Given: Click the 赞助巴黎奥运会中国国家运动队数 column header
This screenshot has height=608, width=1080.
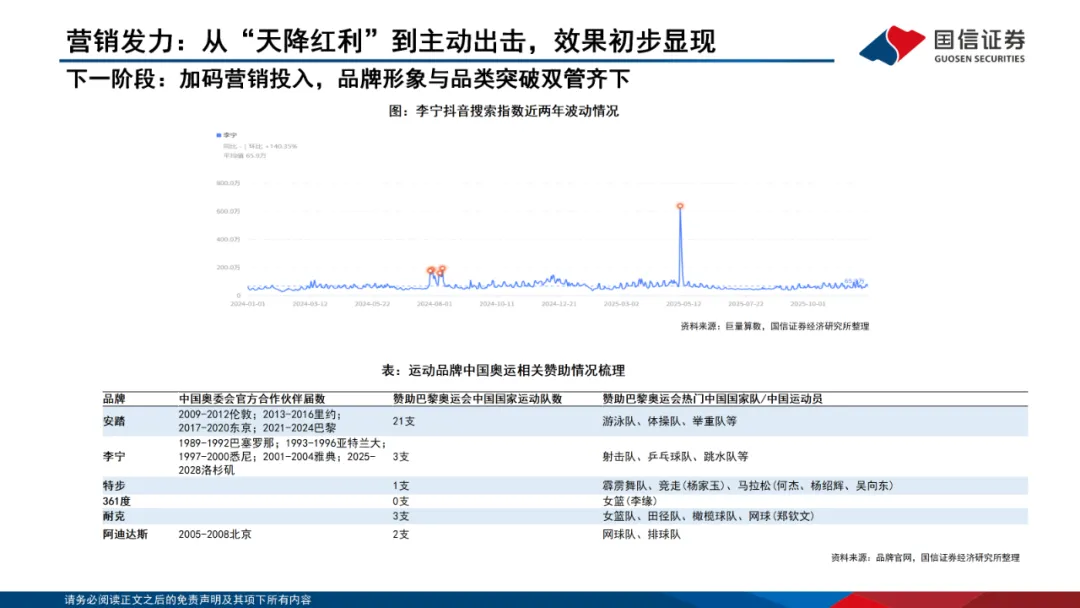Looking at the screenshot, I should coord(477,399).
